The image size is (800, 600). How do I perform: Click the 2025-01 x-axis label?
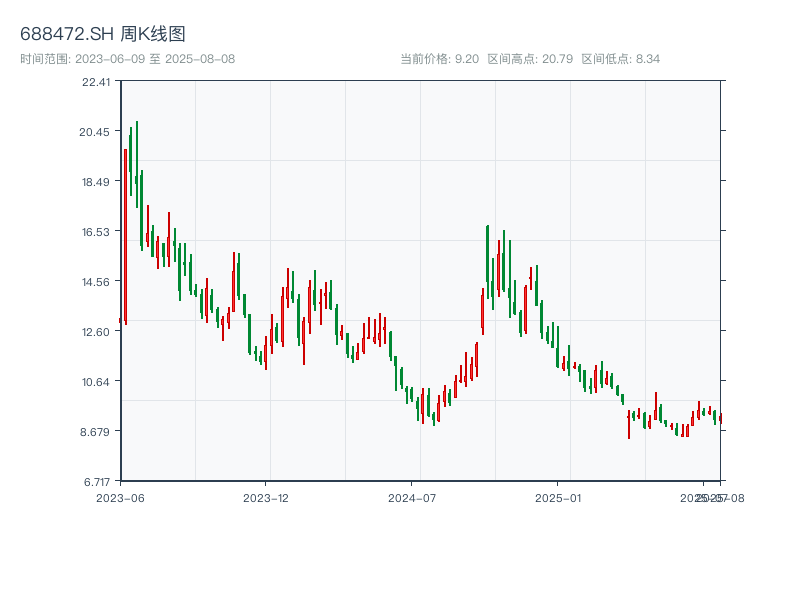pyautogui.click(x=558, y=498)
